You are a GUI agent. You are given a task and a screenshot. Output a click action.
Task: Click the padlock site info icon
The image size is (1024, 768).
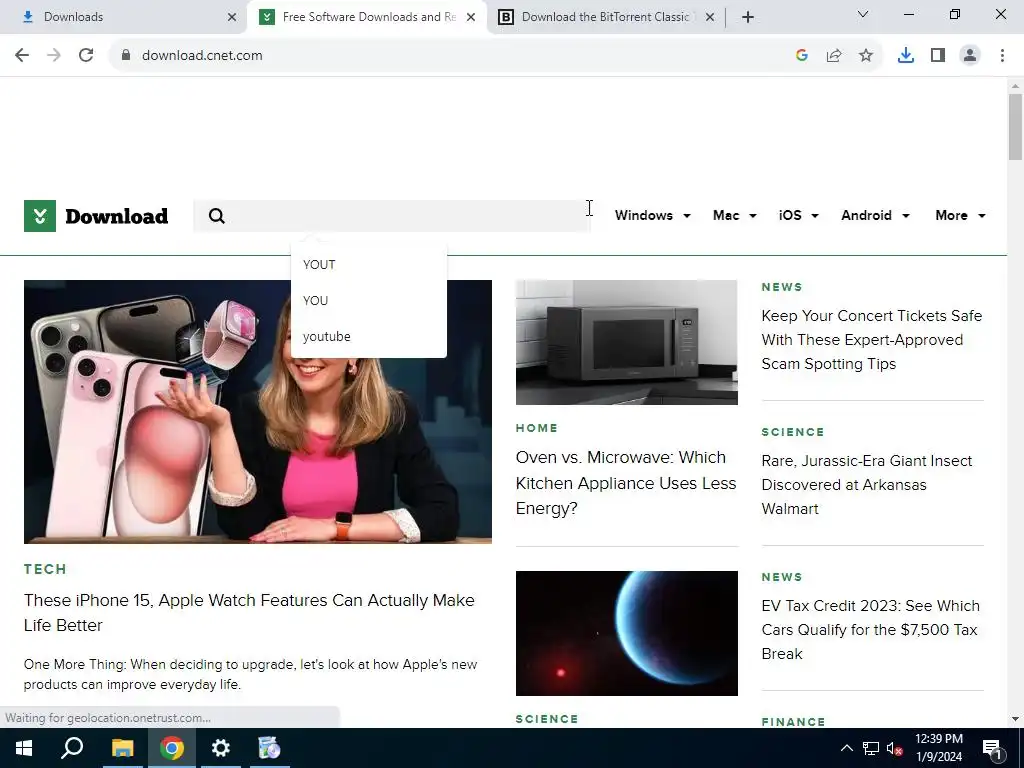click(x=126, y=56)
